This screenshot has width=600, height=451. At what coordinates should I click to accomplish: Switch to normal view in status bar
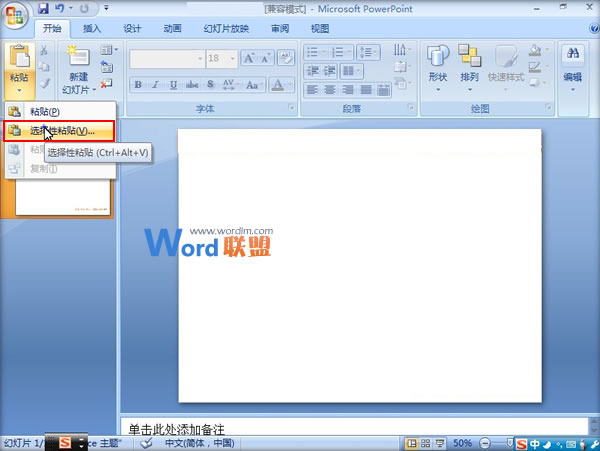(411, 443)
